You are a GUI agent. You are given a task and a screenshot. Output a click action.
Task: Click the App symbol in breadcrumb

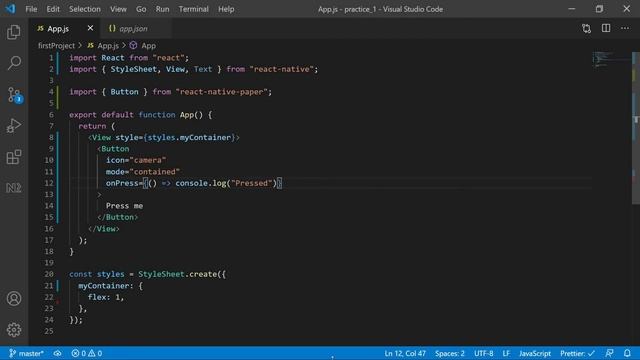tap(143, 46)
